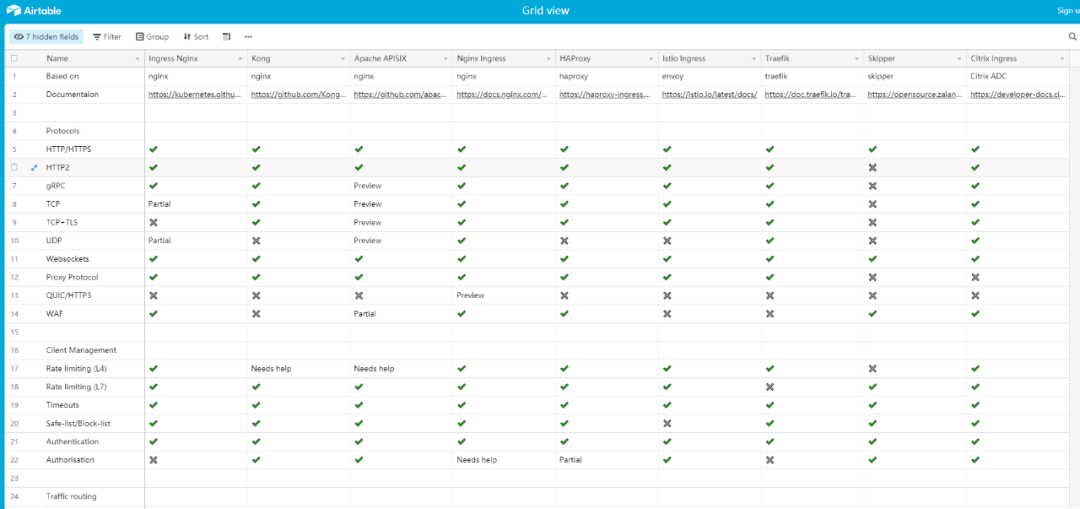The width and height of the screenshot is (1080, 509).
Task: Open the docs.nginx.com documentation link
Action: click(x=503, y=94)
